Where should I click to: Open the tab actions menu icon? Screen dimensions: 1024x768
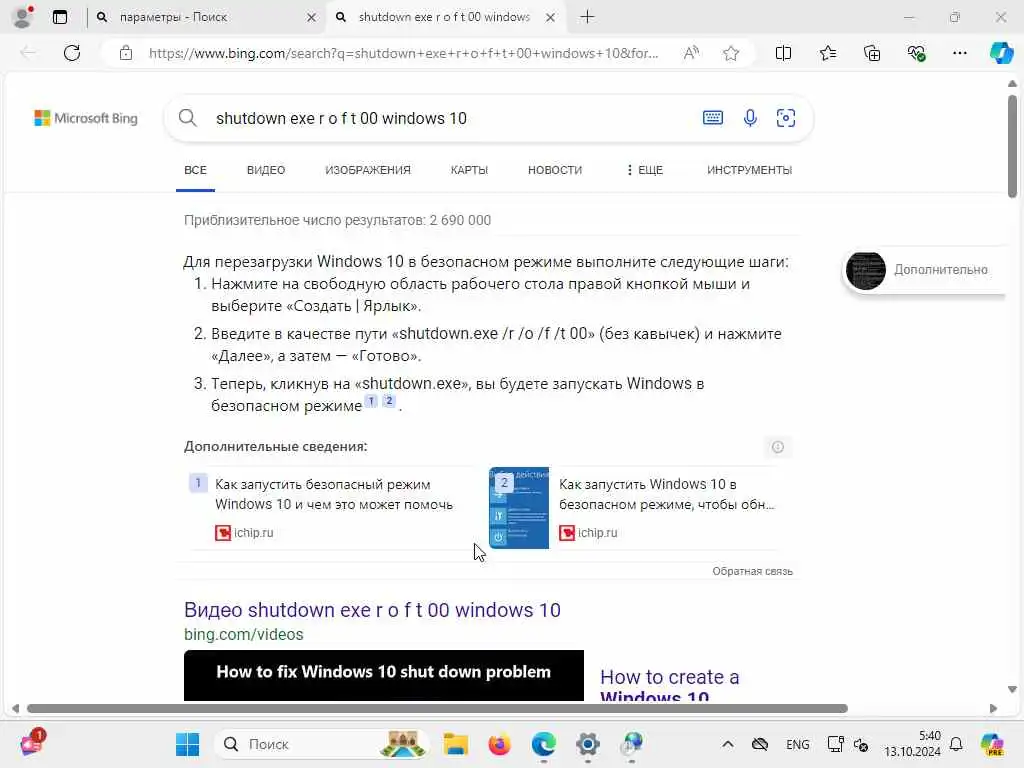[60, 17]
